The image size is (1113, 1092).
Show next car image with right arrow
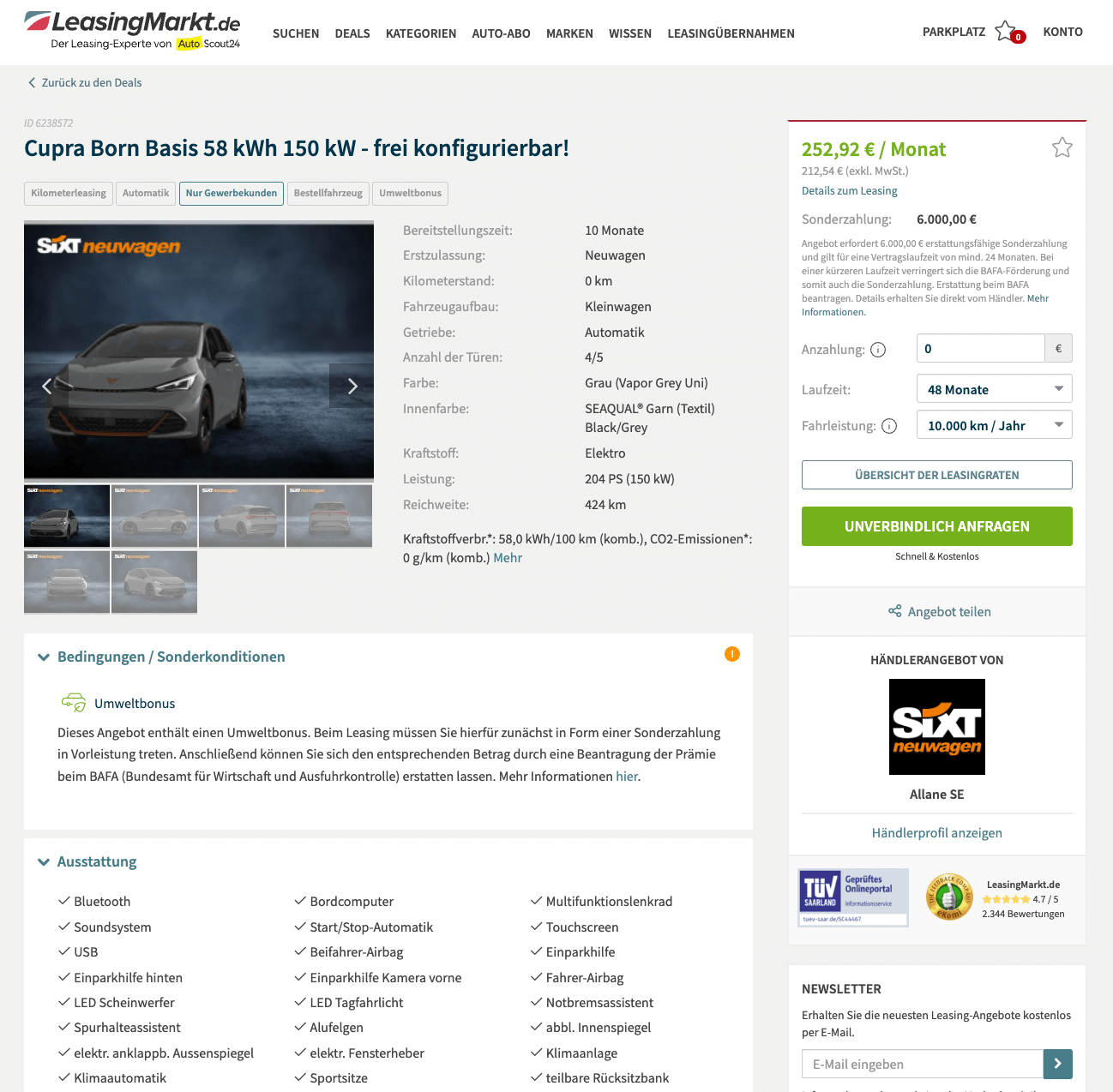352,386
